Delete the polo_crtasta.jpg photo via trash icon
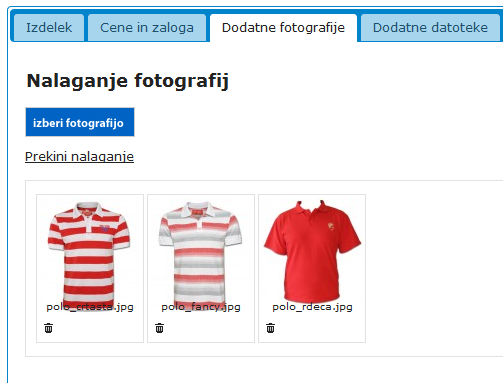Image resolution: width=503 pixels, height=383 pixels. [x=48, y=328]
